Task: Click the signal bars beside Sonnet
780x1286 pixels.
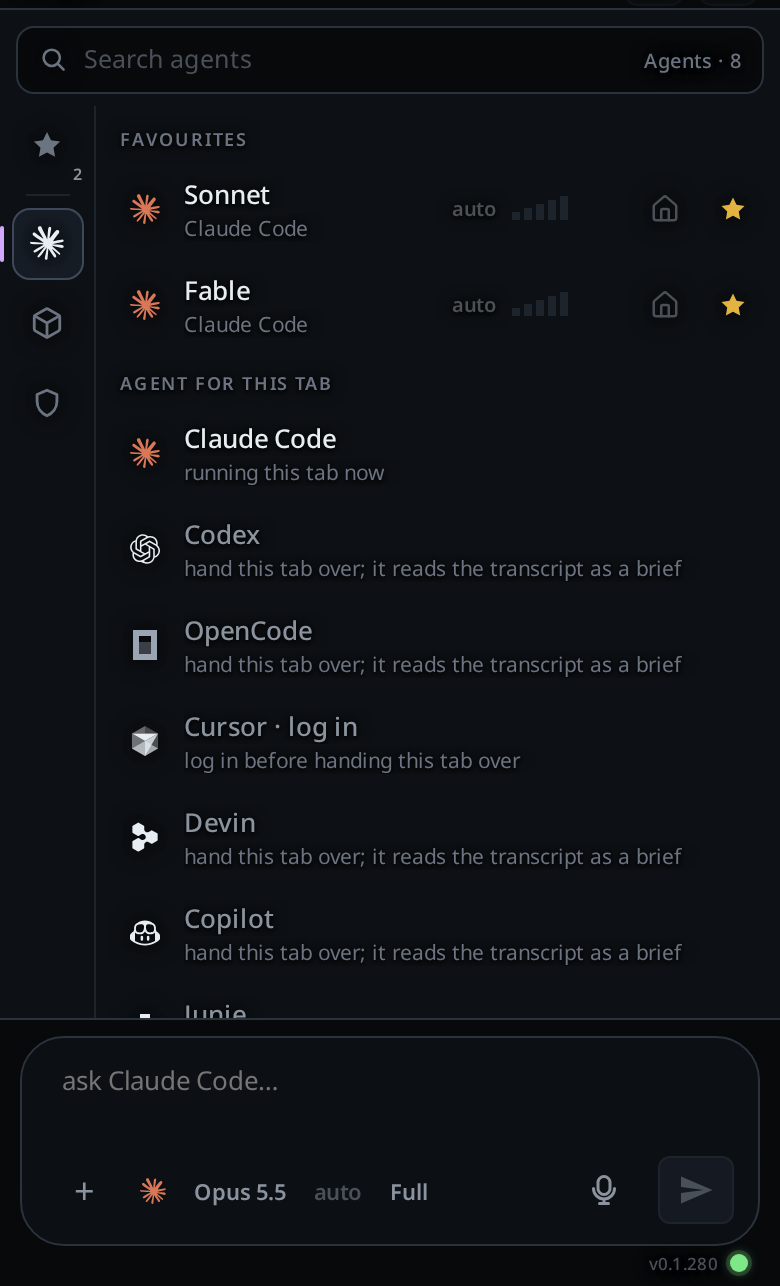Action: click(x=540, y=208)
